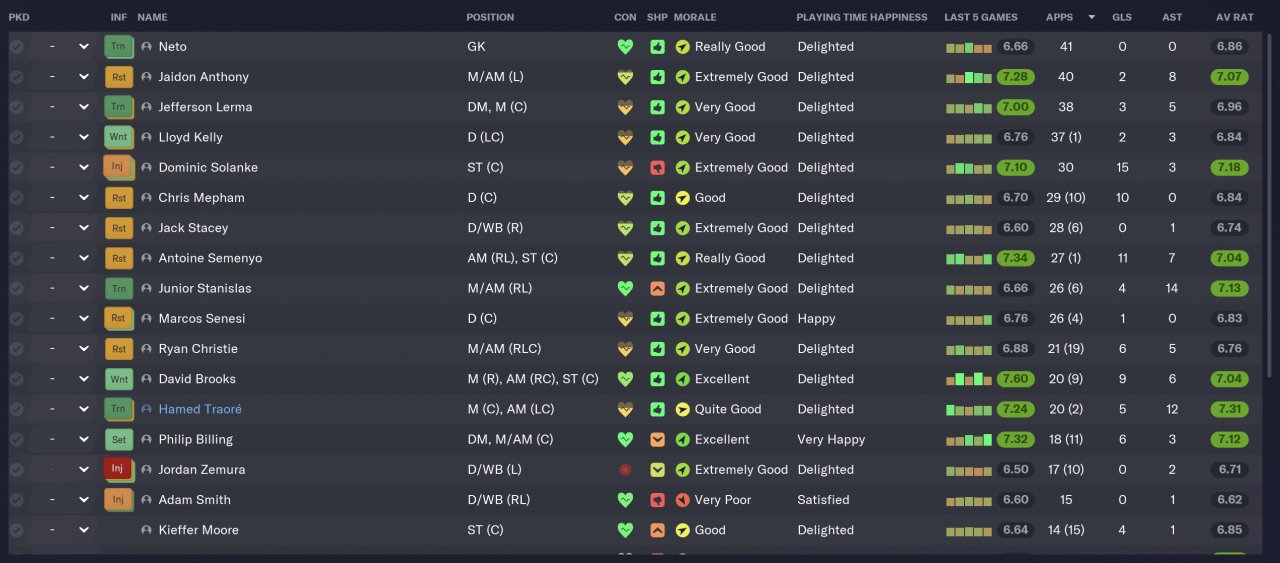The width and height of the screenshot is (1280, 563).
Task: Click Dominic Solanke's orange Inj status icon
Action: 118,167
